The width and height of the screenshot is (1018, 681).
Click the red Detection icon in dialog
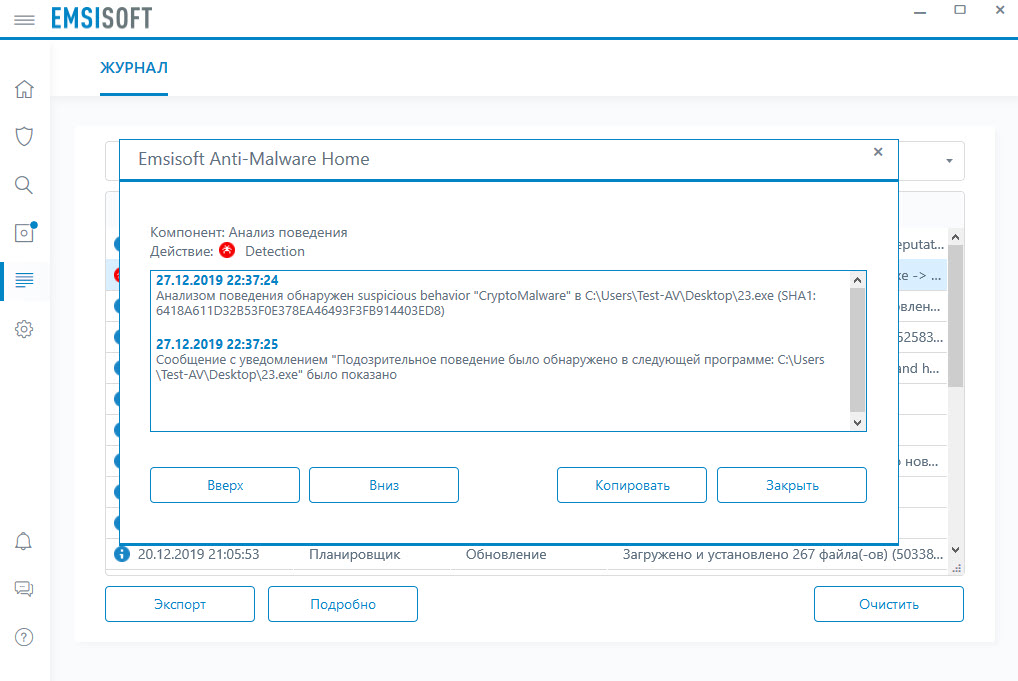[227, 250]
